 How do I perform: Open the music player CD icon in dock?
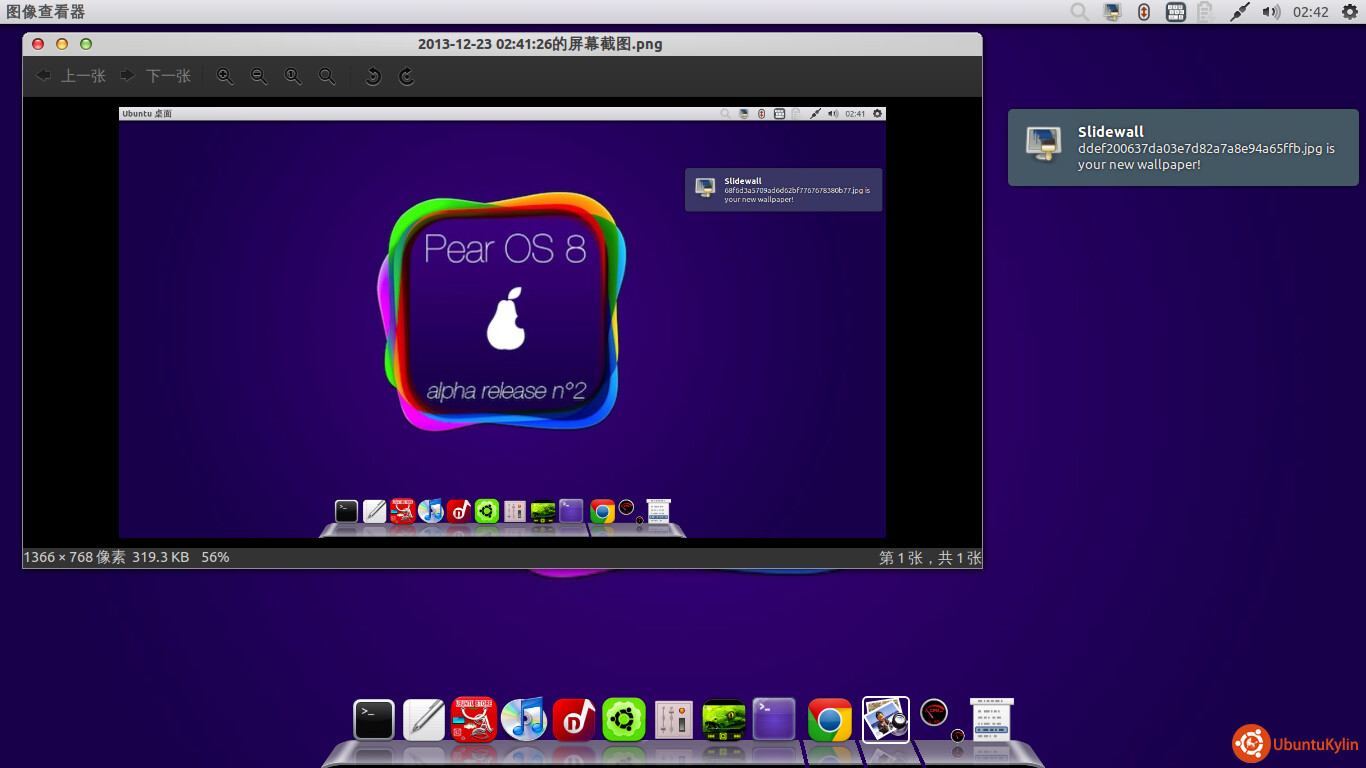tap(523, 719)
